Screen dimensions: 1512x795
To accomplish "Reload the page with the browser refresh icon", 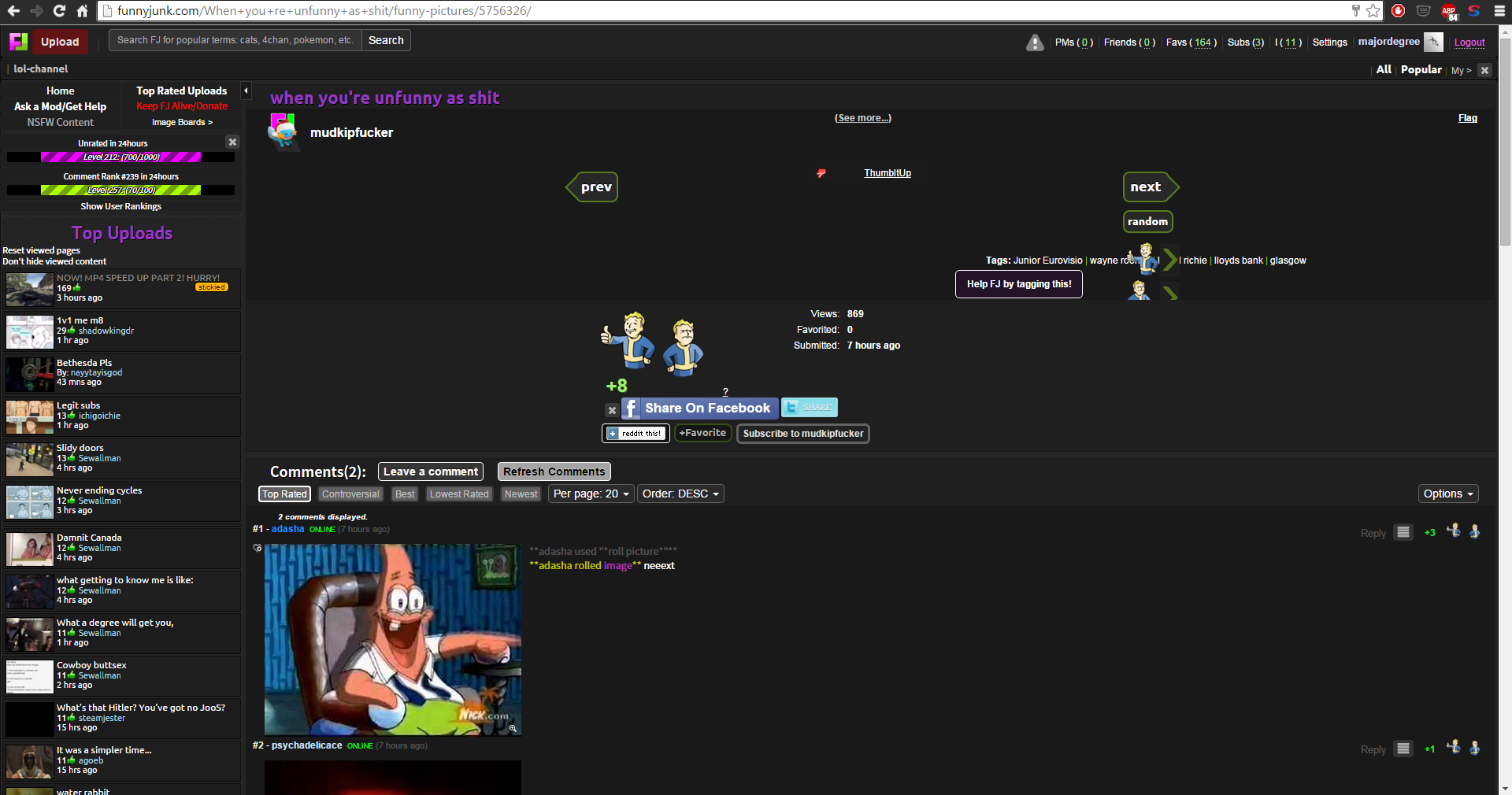I will point(59,11).
